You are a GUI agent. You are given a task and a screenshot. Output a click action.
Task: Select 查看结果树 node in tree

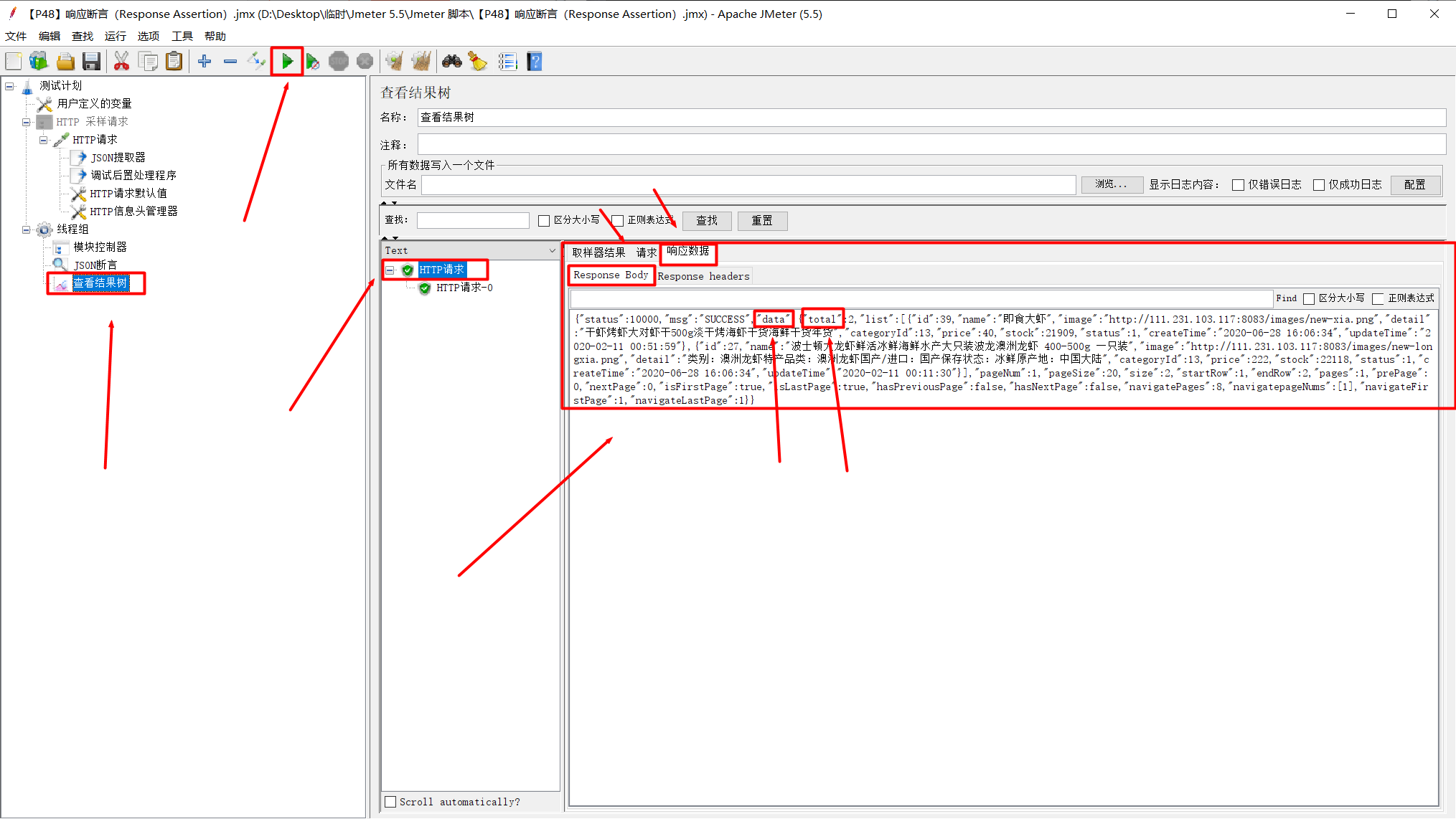point(100,283)
